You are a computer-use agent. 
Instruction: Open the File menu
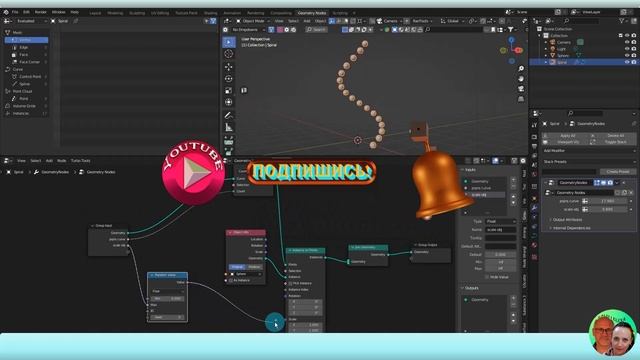click(x=15, y=12)
